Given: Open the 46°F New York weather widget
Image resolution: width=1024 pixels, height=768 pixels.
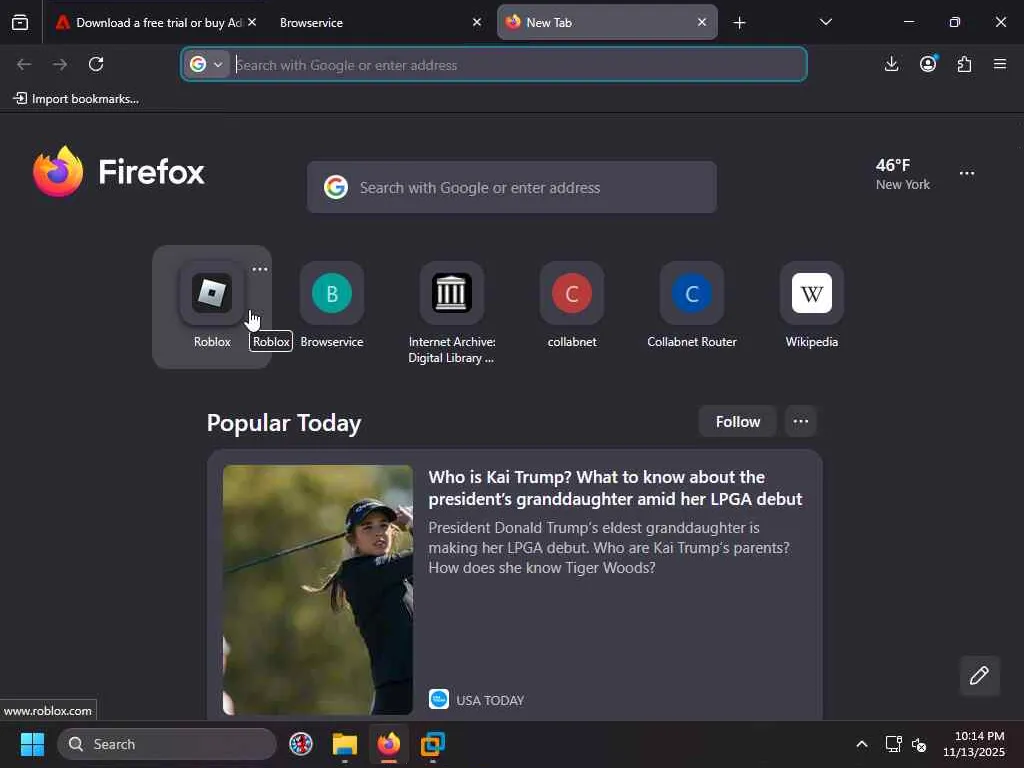Looking at the screenshot, I should [903, 174].
